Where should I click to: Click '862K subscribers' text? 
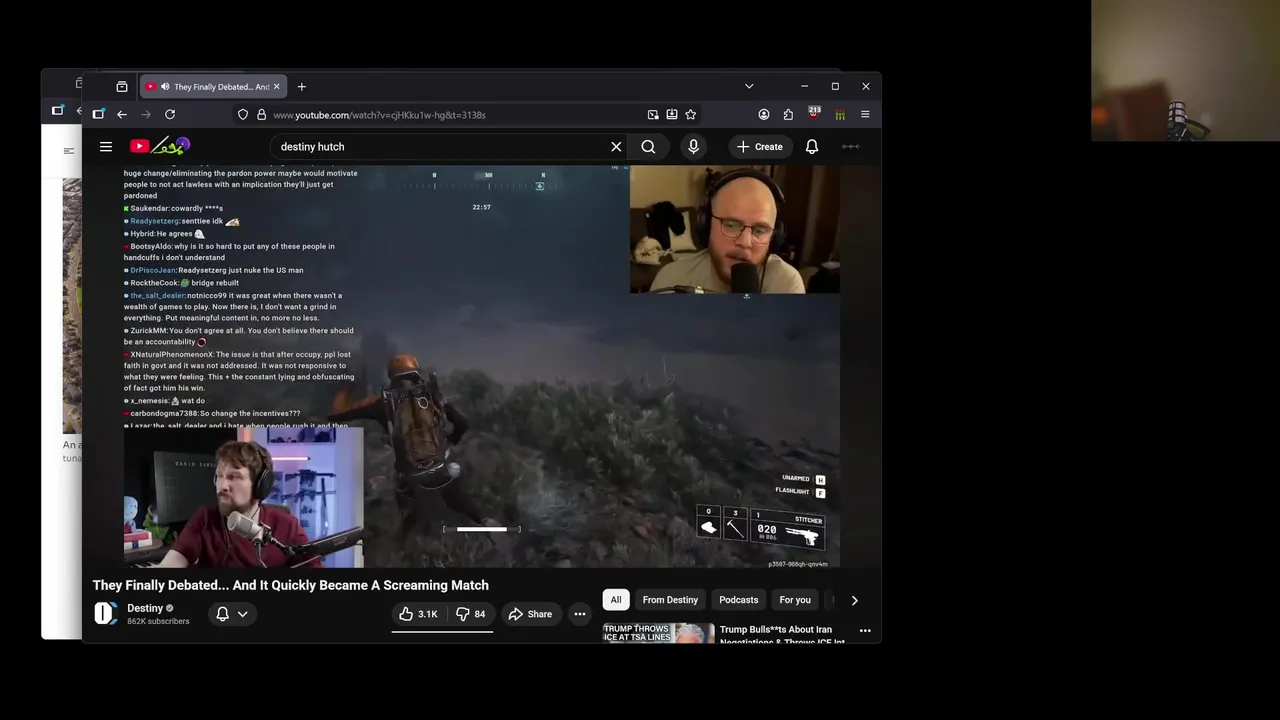pyautogui.click(x=158, y=621)
